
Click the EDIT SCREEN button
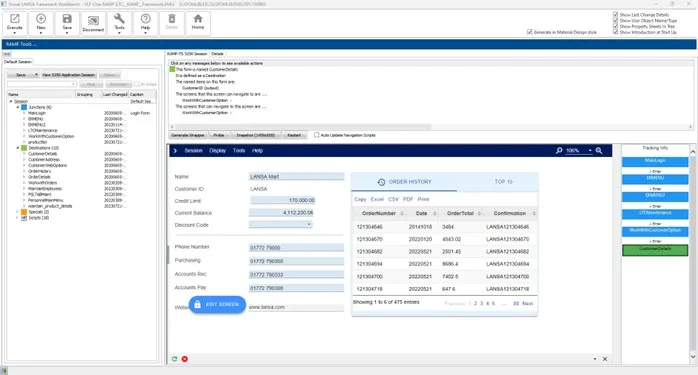coord(217,305)
